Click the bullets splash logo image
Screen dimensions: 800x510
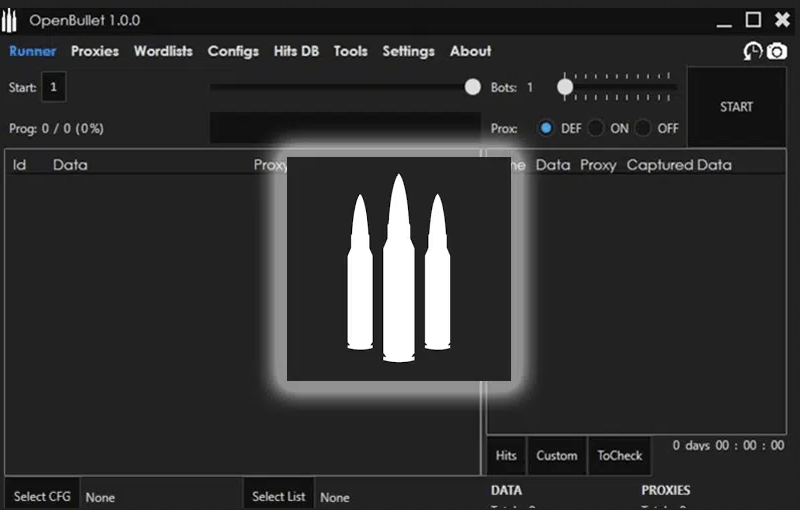click(x=399, y=269)
